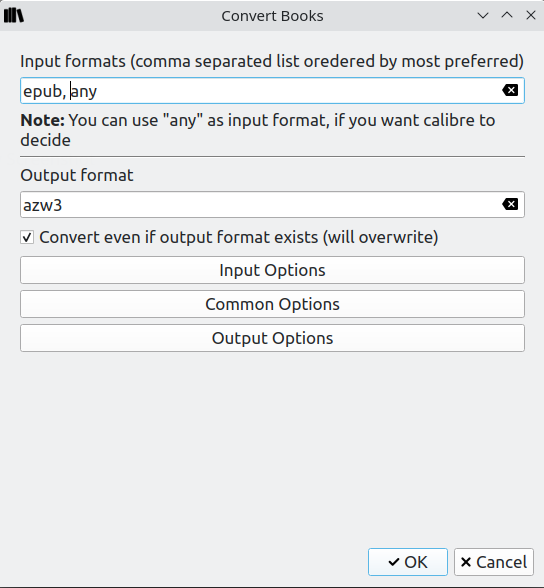Click the calibre books icon in title bar
The height and width of the screenshot is (588, 544).
14,15
